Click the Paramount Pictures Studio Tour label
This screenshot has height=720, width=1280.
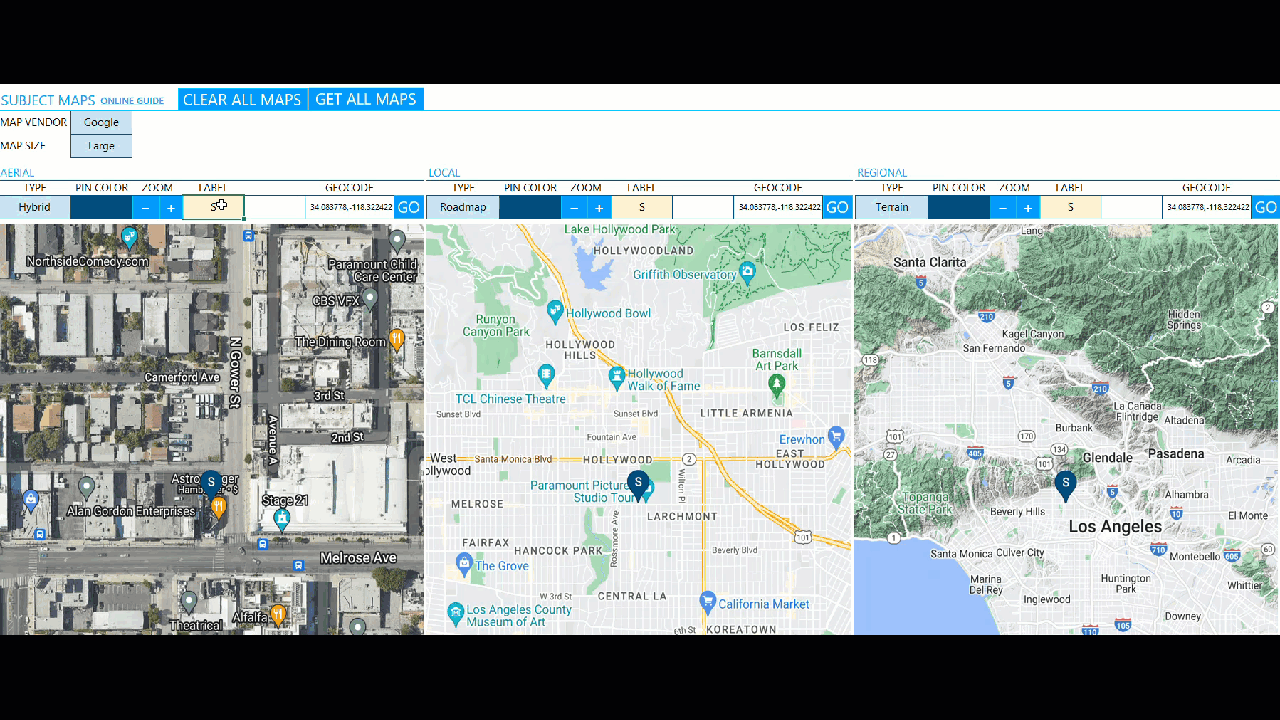tap(583, 491)
